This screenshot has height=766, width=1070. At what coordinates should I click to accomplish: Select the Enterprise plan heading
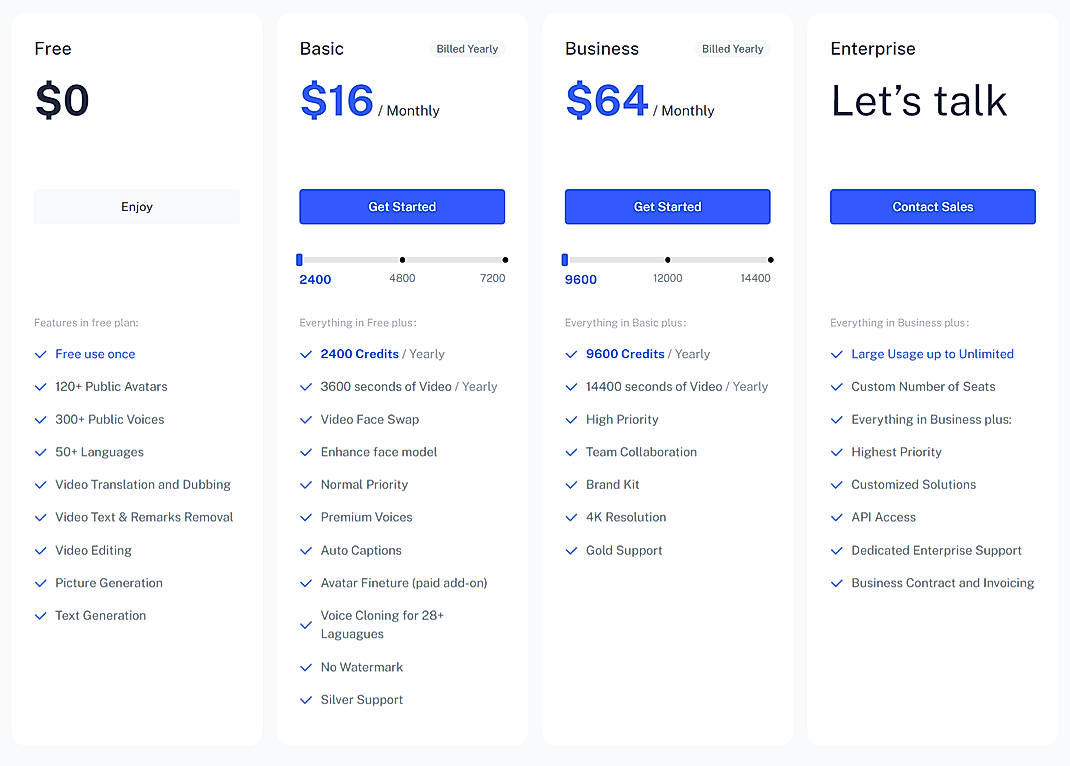pos(872,48)
